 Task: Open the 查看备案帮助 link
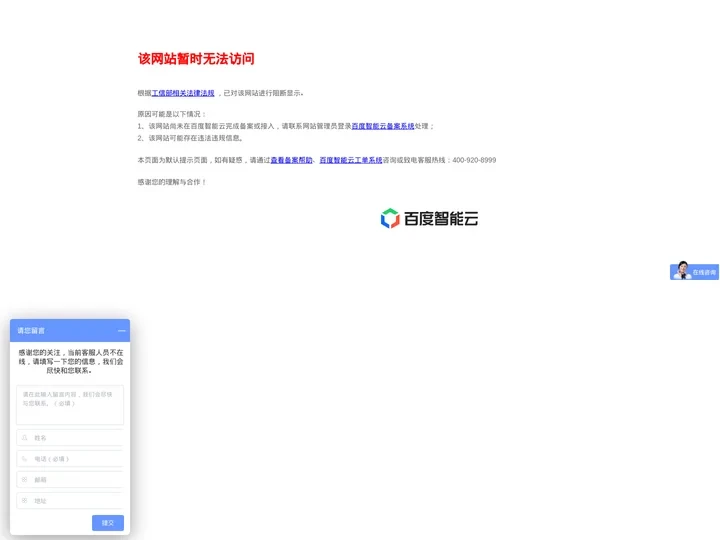(x=291, y=160)
